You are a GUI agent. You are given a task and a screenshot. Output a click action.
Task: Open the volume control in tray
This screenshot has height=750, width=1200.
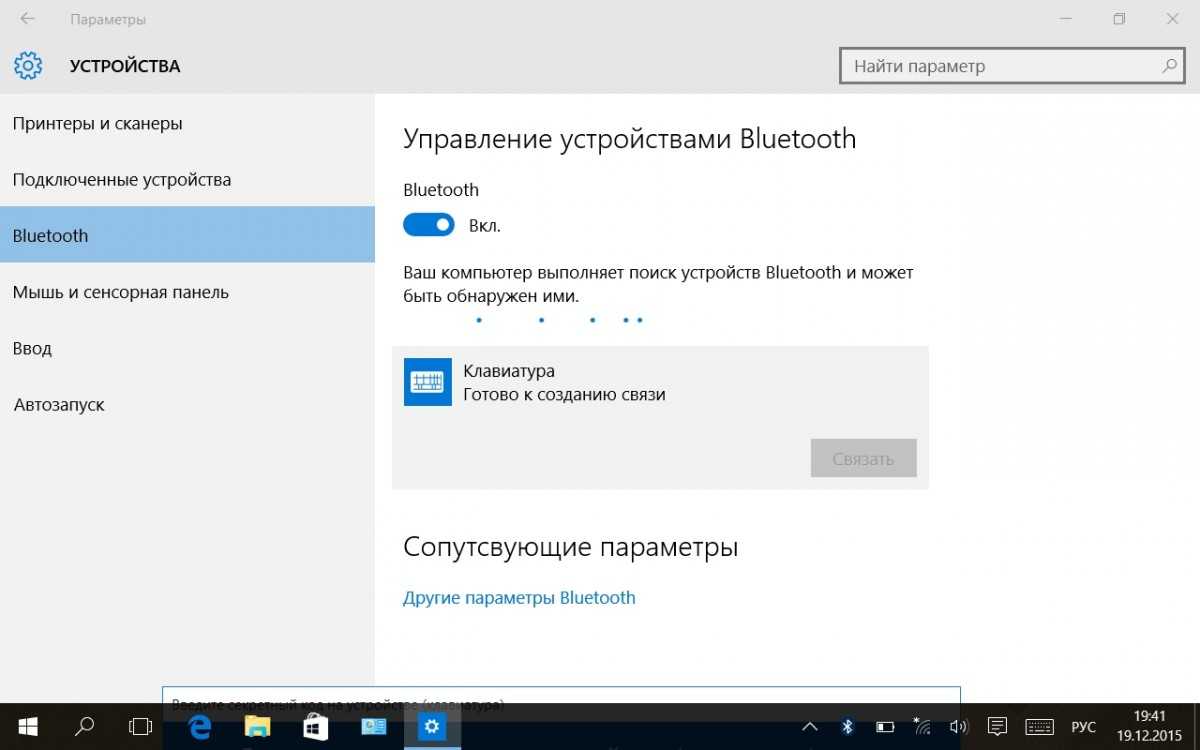pyautogui.click(x=958, y=727)
